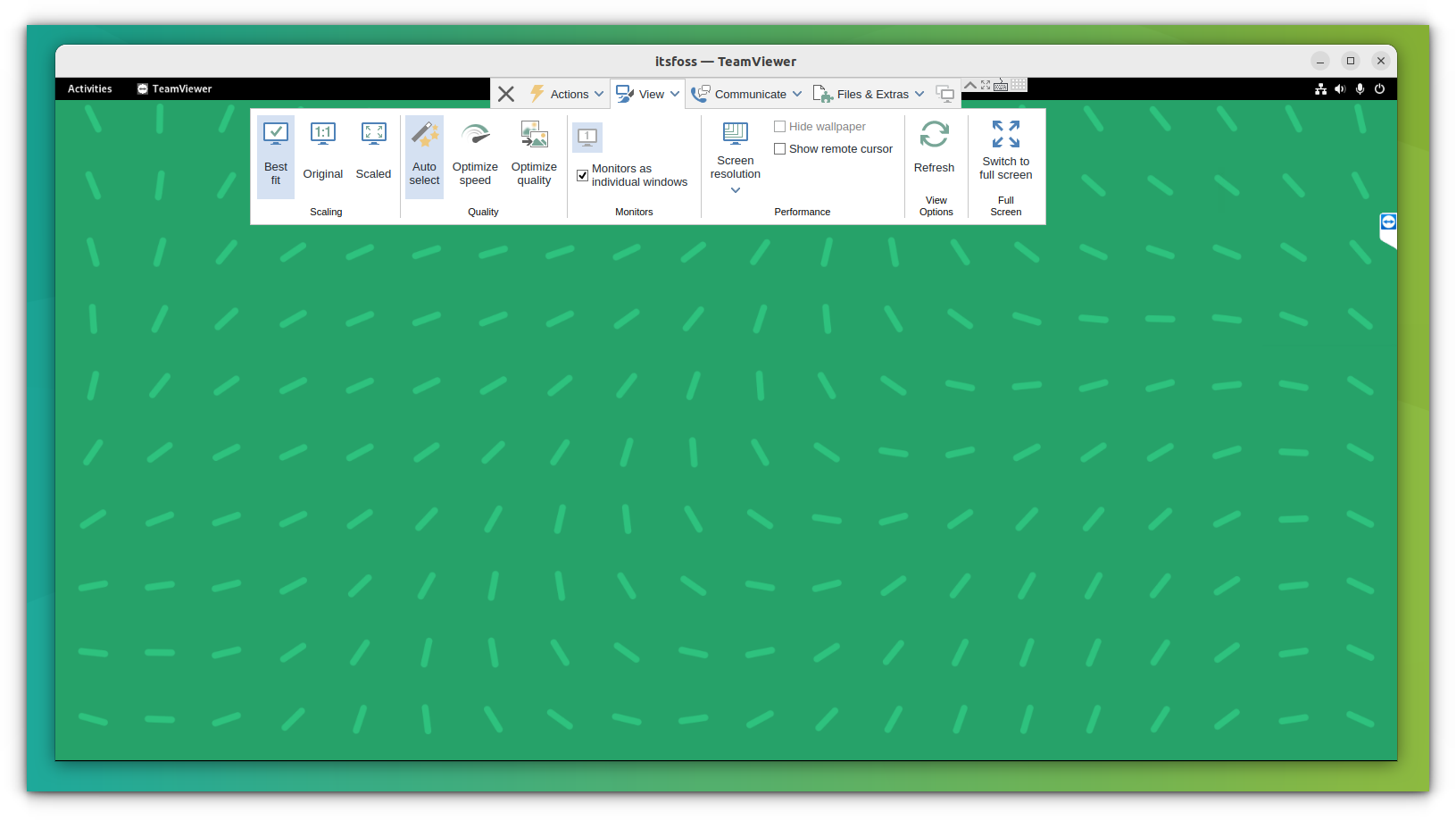This screenshot has height=820, width=1456.
Task: Toggle Monitors as individual windows checkbox
Action: [x=582, y=175]
